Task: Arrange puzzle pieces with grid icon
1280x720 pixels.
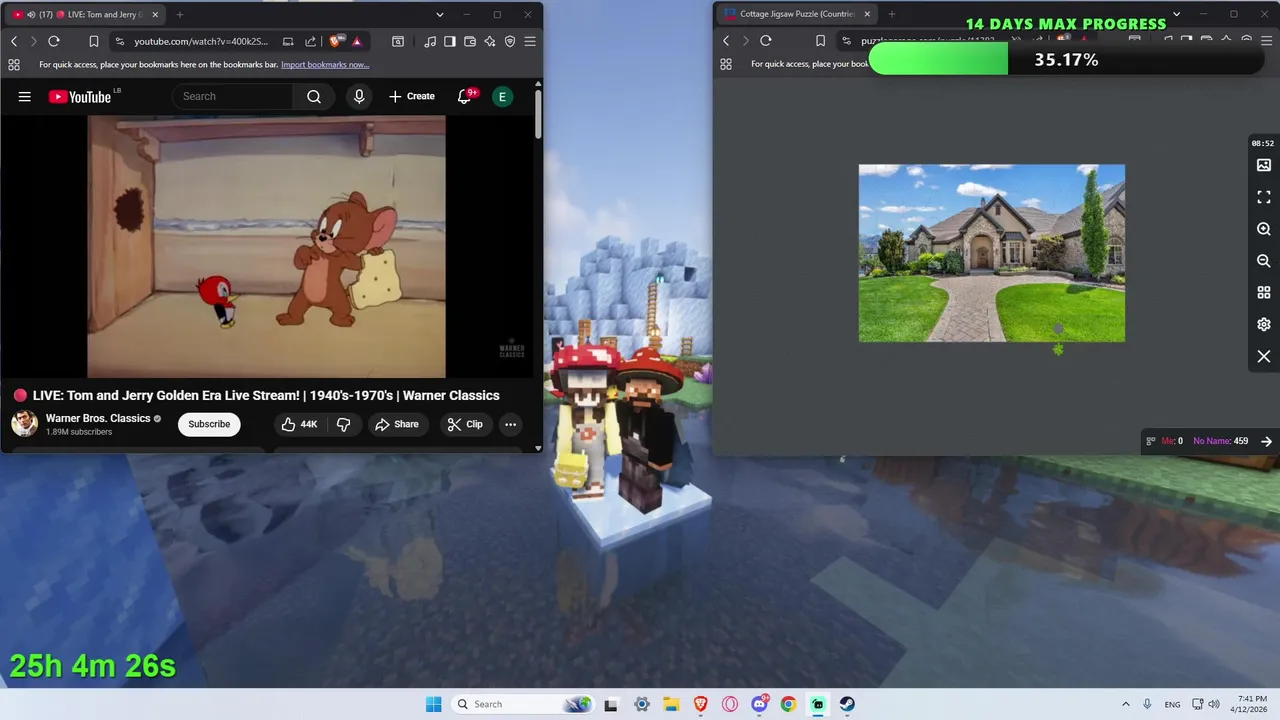Action: point(1264,293)
